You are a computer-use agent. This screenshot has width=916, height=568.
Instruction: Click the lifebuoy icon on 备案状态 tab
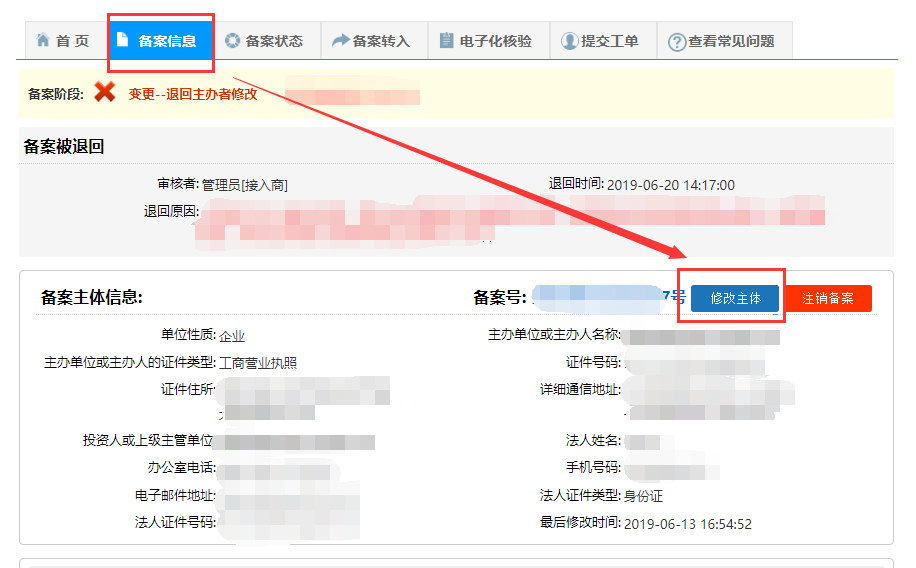(x=233, y=40)
